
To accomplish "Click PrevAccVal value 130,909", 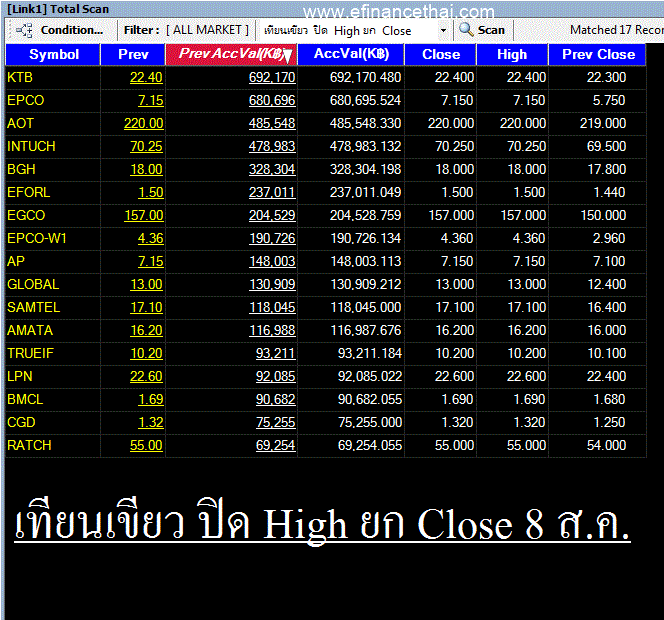I will click(x=272, y=284).
